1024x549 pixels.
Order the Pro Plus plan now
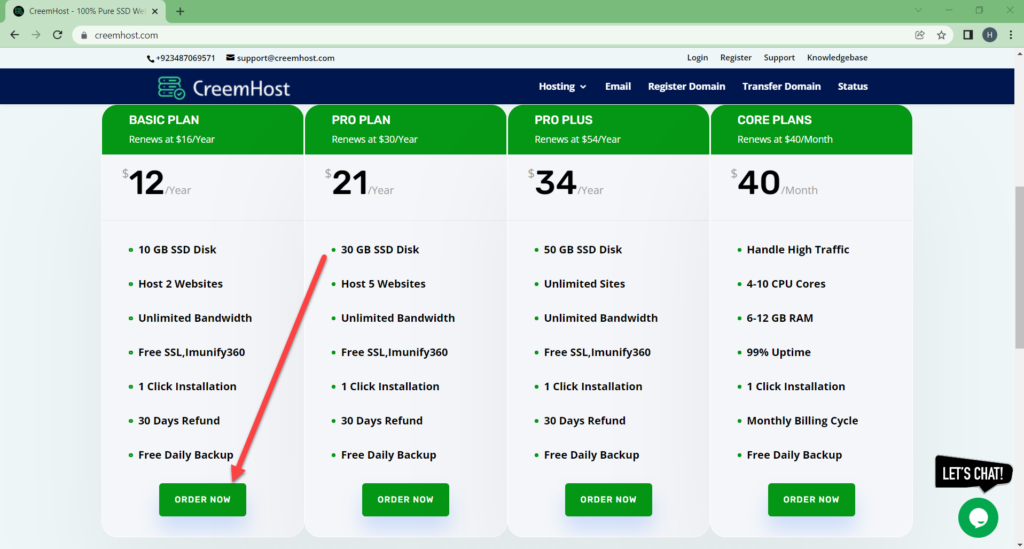(x=608, y=499)
